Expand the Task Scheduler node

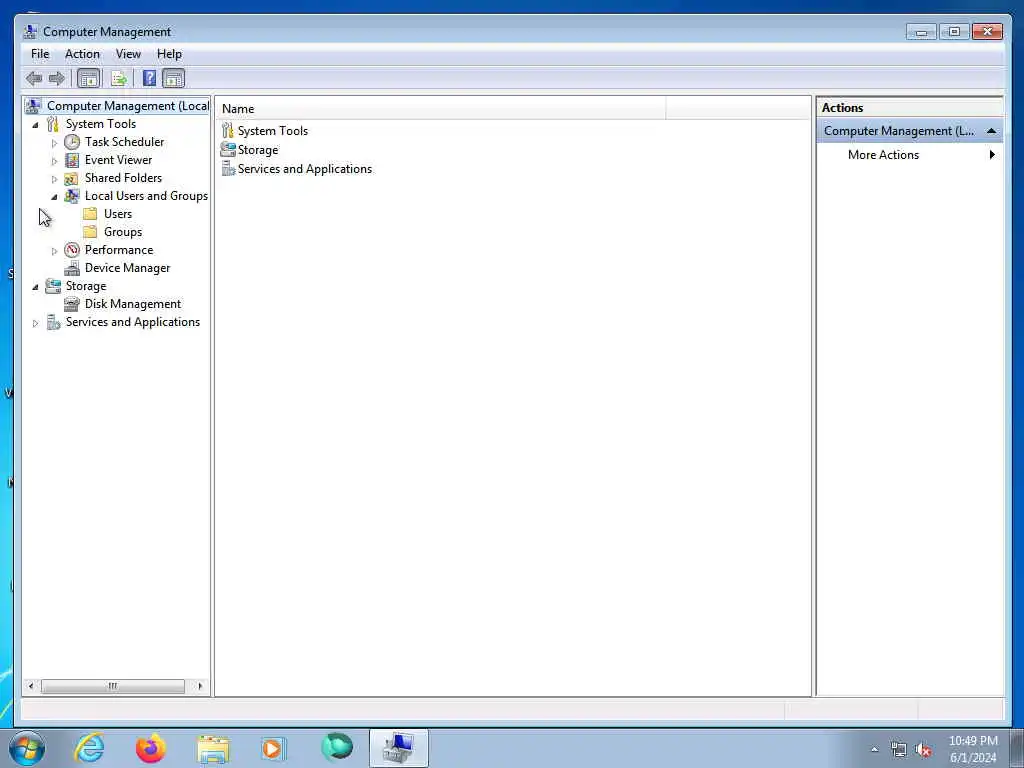point(54,142)
